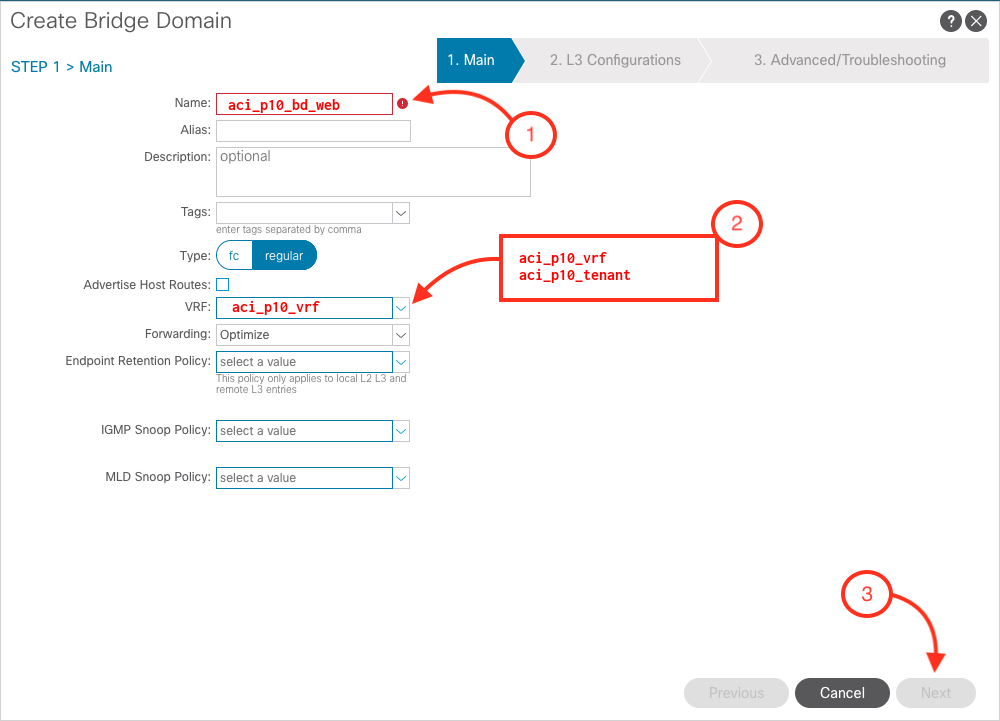The image size is (1000, 721).
Task: Focus the Alias text field
Action: click(313, 131)
